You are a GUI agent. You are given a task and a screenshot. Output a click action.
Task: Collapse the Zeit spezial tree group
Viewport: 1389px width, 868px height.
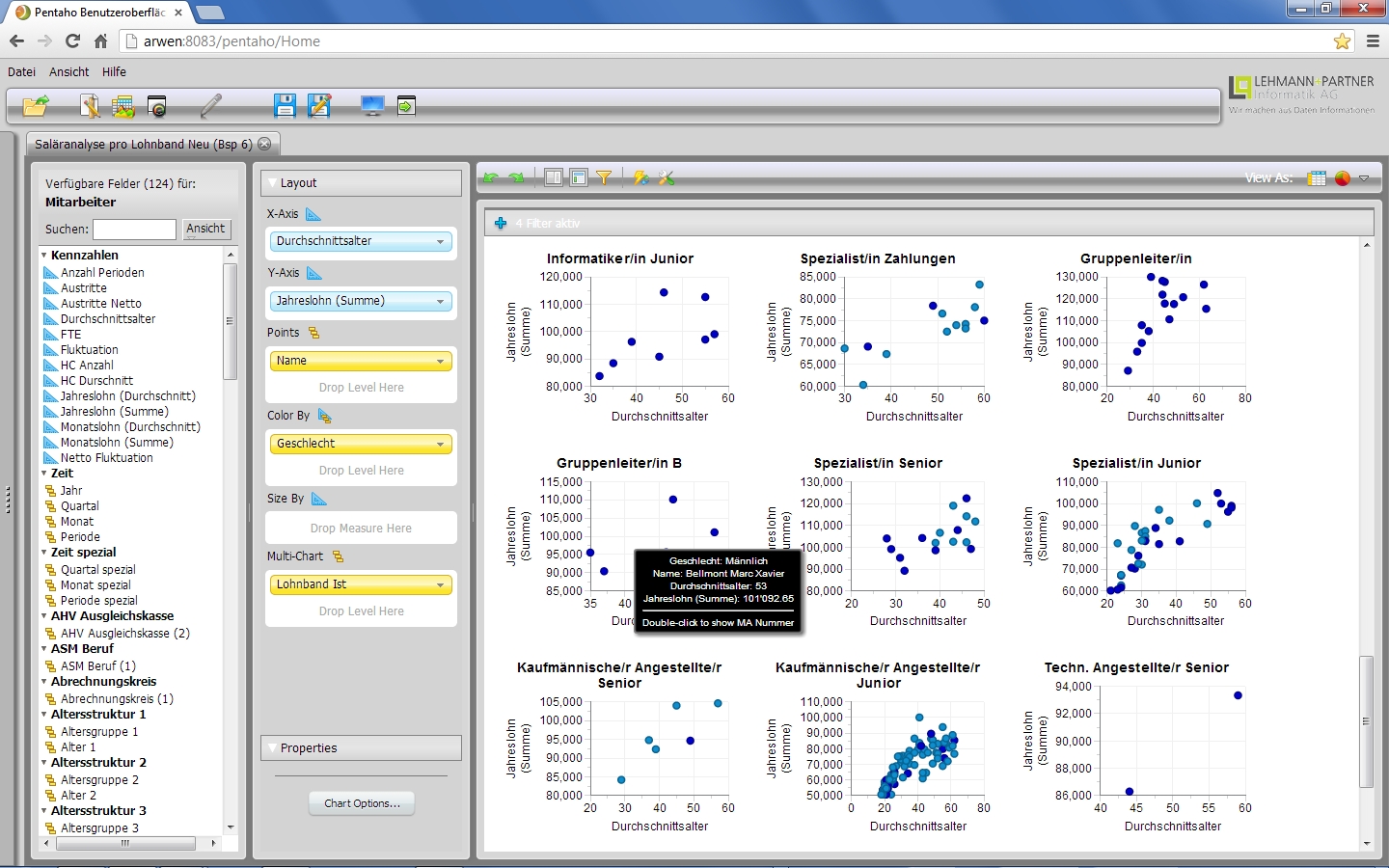point(44,553)
